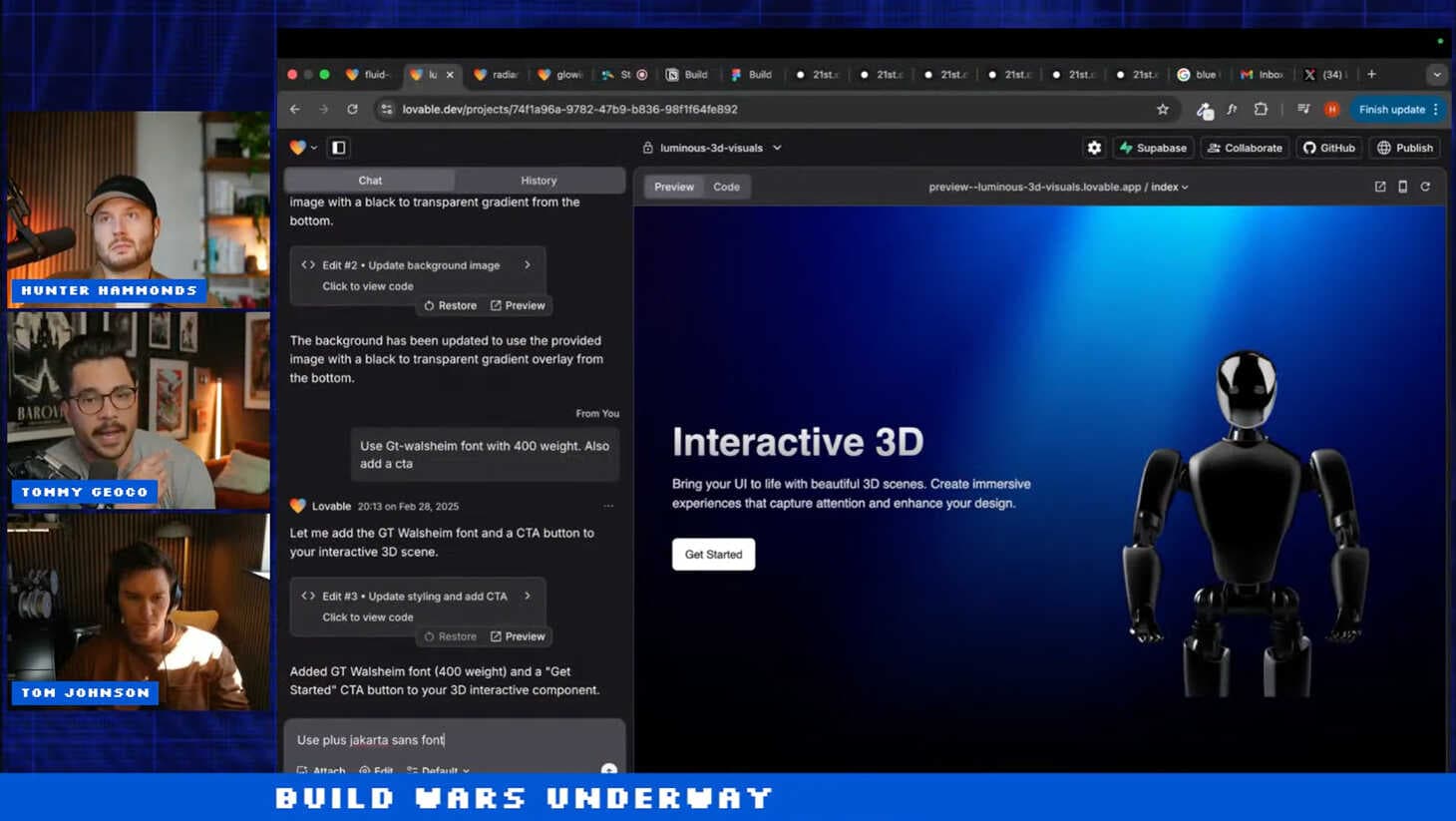Click the GitHub button
The image size is (1456, 821).
point(1328,148)
